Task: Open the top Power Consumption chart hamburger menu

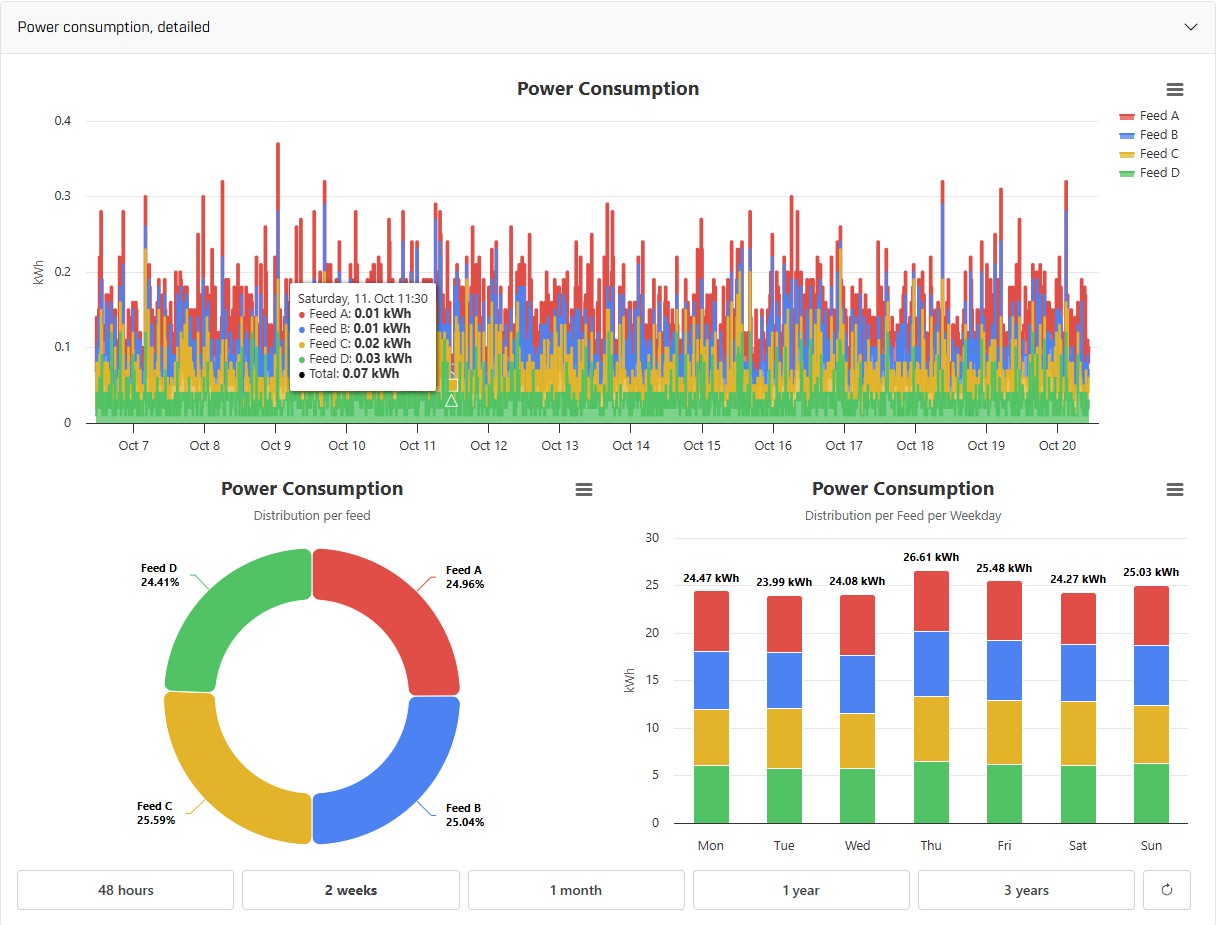Action: tap(1175, 90)
